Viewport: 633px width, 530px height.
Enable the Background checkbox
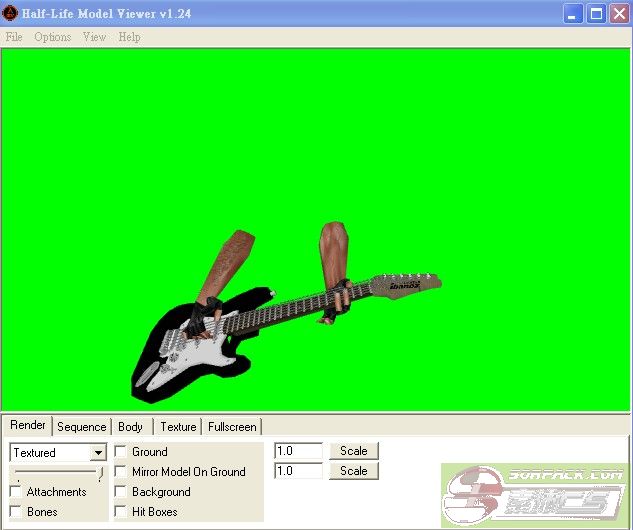click(120, 492)
